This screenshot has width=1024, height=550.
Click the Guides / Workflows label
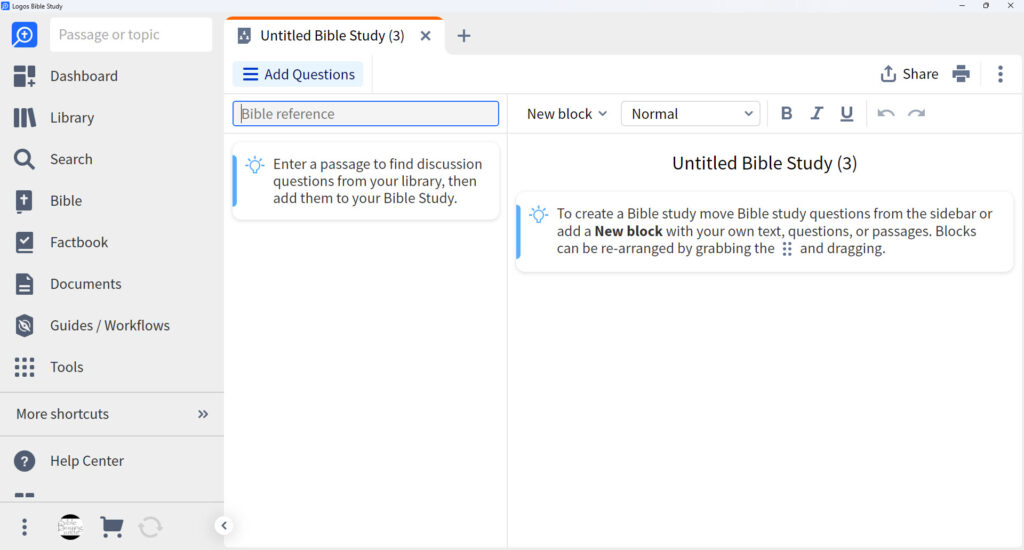click(110, 325)
